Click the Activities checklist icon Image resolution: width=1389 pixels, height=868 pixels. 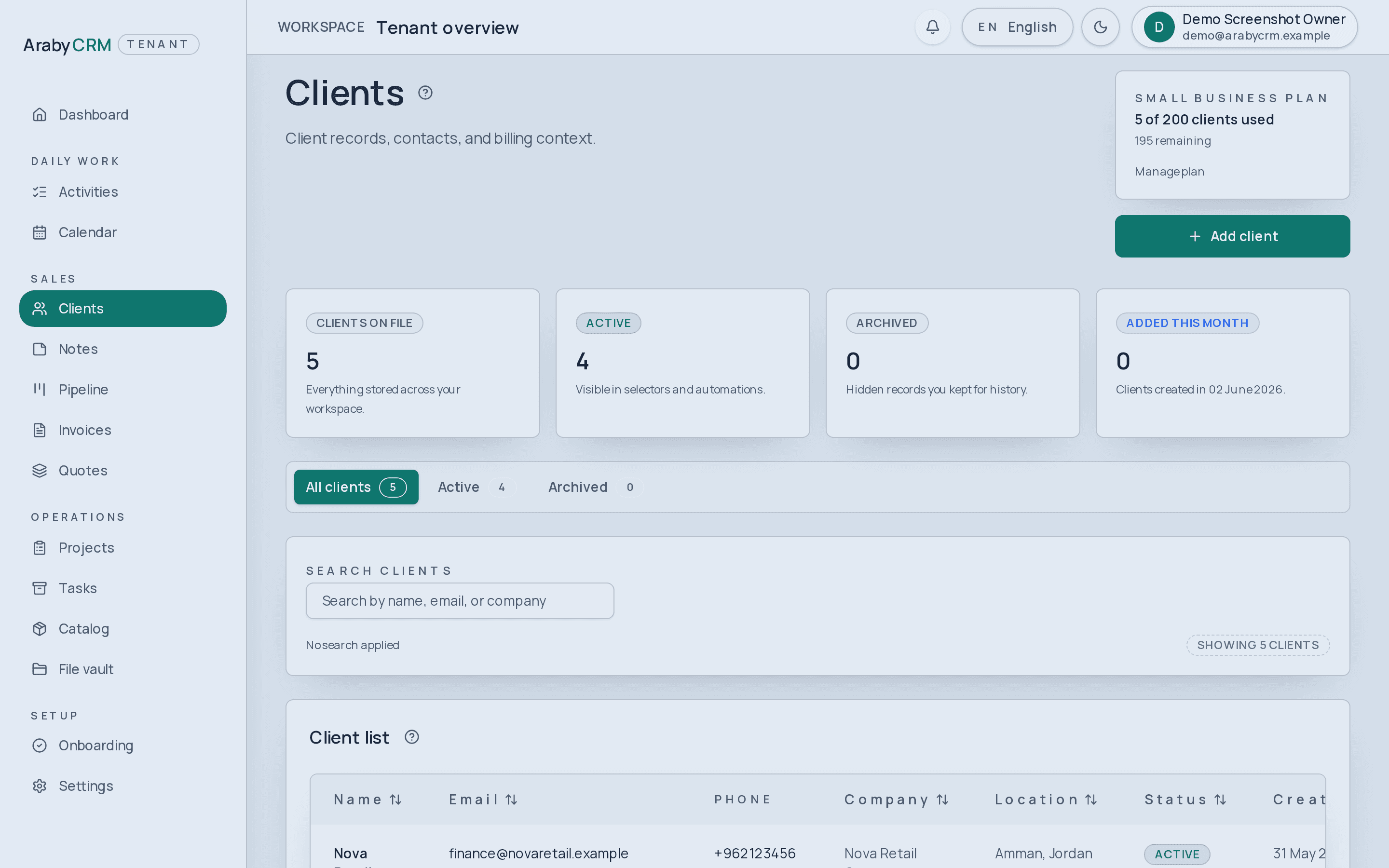tap(40, 192)
